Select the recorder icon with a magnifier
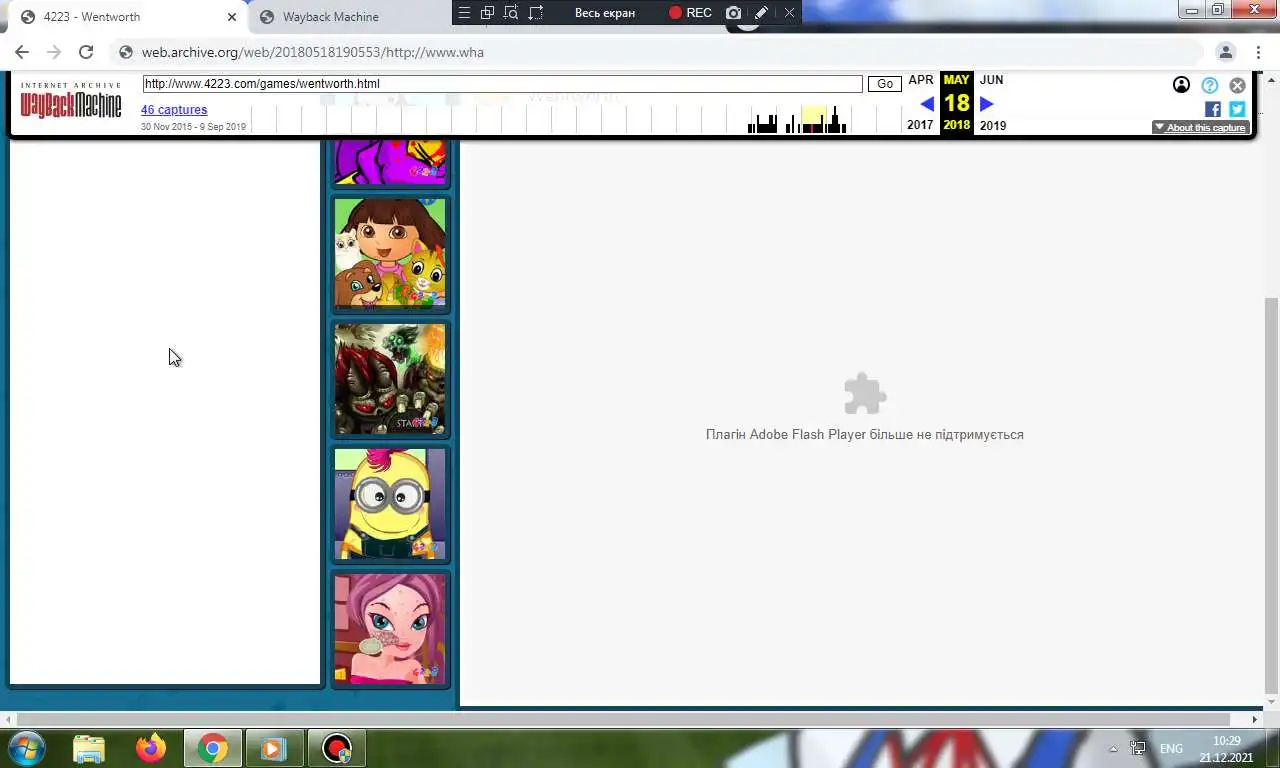The width and height of the screenshot is (1280, 768). pos(511,13)
